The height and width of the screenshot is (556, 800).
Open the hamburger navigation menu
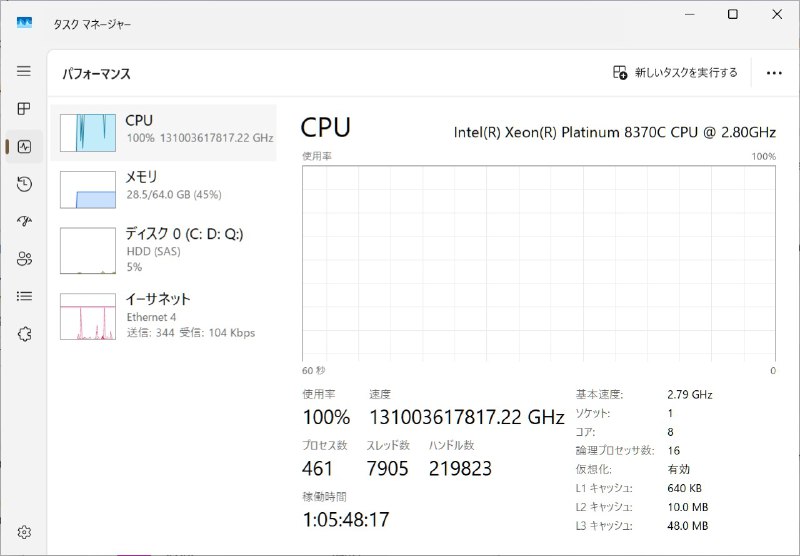click(23, 71)
